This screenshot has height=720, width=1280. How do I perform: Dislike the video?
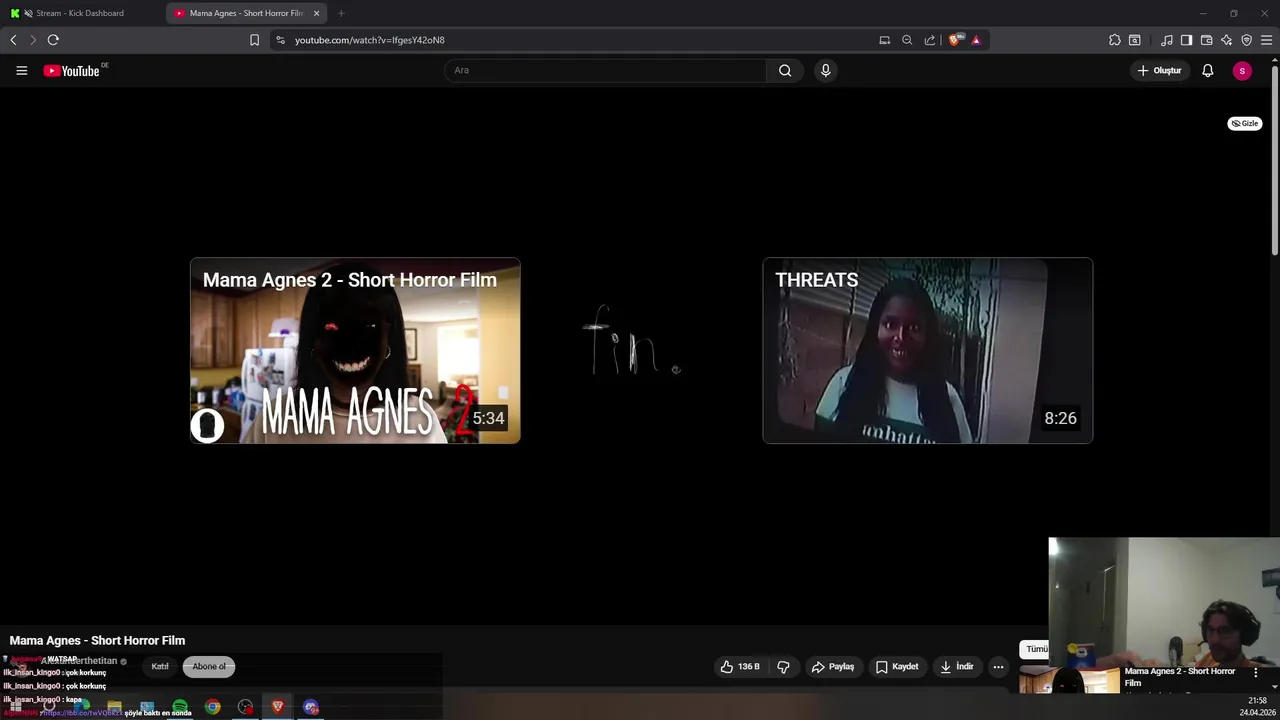(x=783, y=666)
